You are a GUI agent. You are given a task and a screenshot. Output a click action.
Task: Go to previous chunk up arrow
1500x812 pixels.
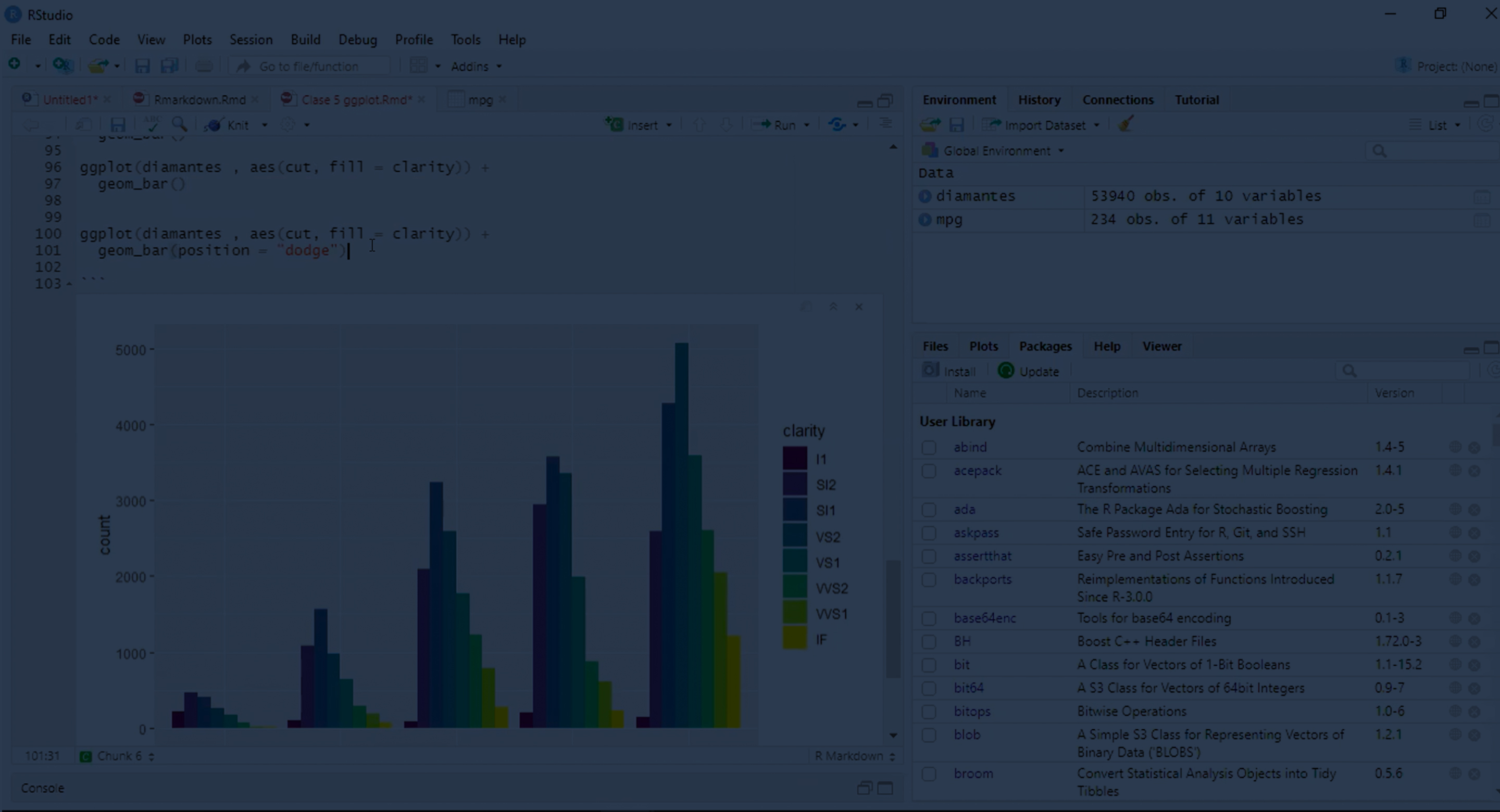[699, 124]
